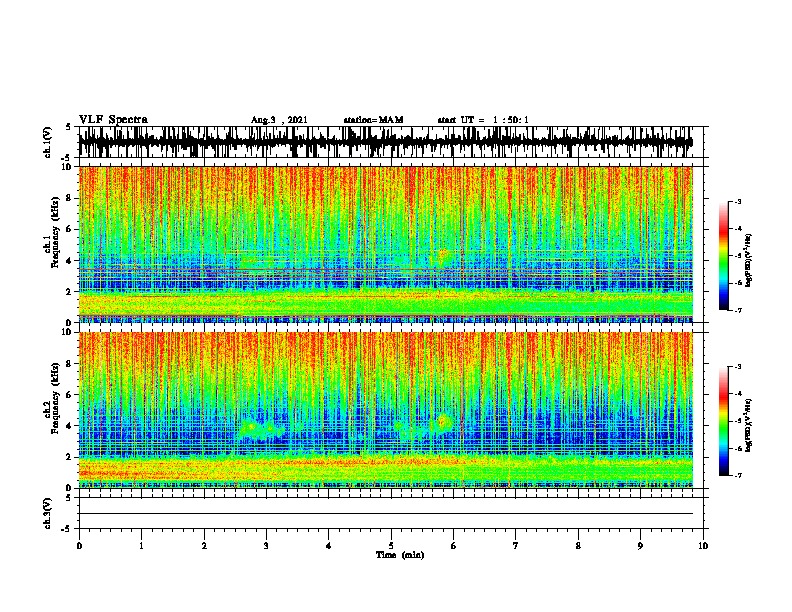Click time axis tick label "0"
792x612 pixels.
(x=79, y=546)
